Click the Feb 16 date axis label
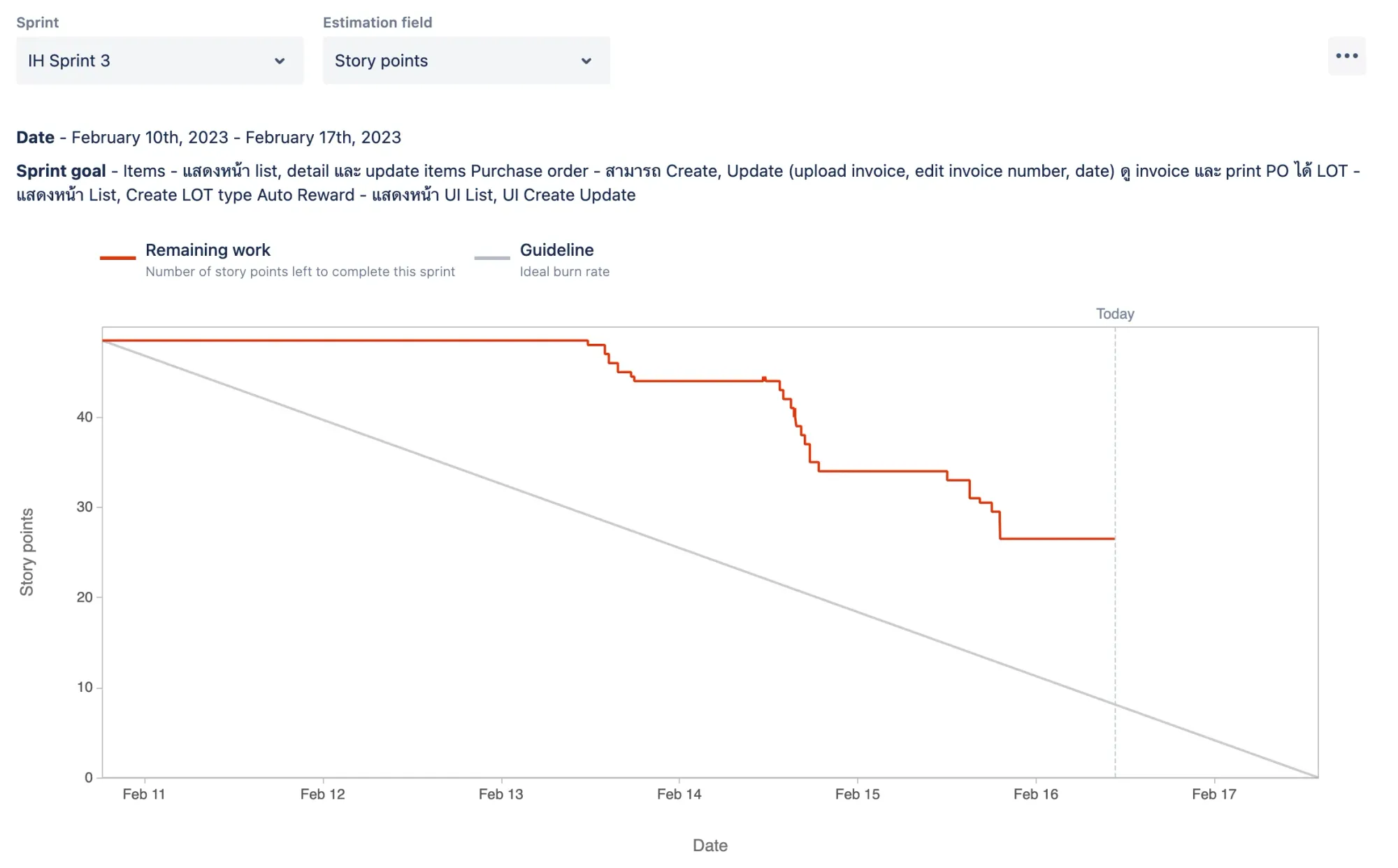Image resolution: width=1398 pixels, height=868 pixels. point(1036,794)
